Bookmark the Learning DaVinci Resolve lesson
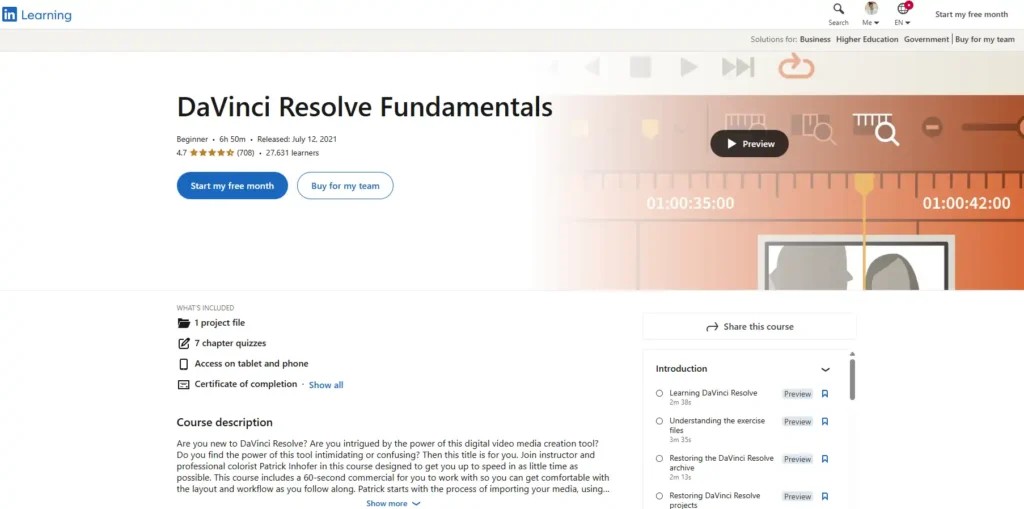 (825, 394)
